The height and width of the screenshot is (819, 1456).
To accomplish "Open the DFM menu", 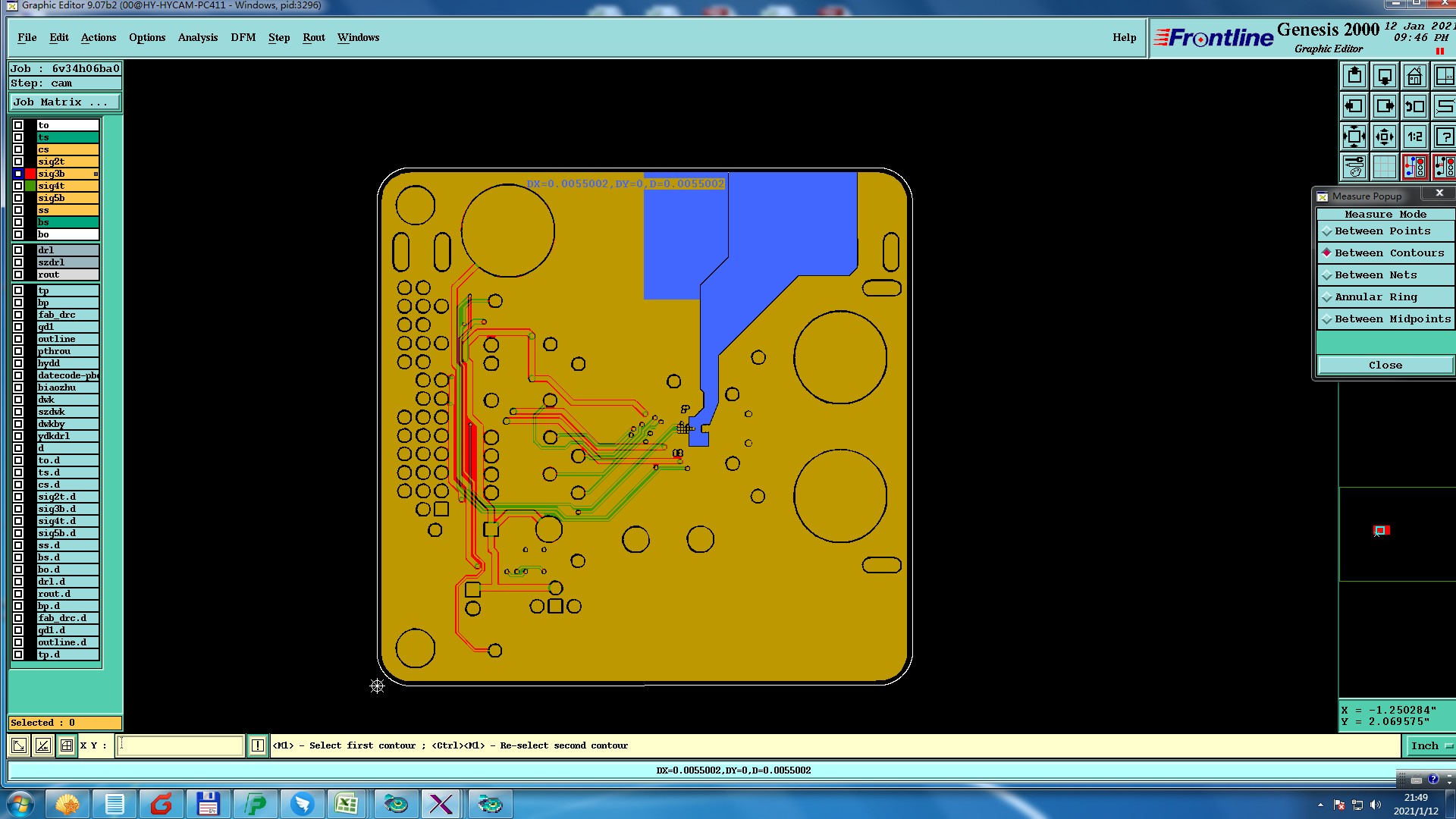I will (x=243, y=37).
